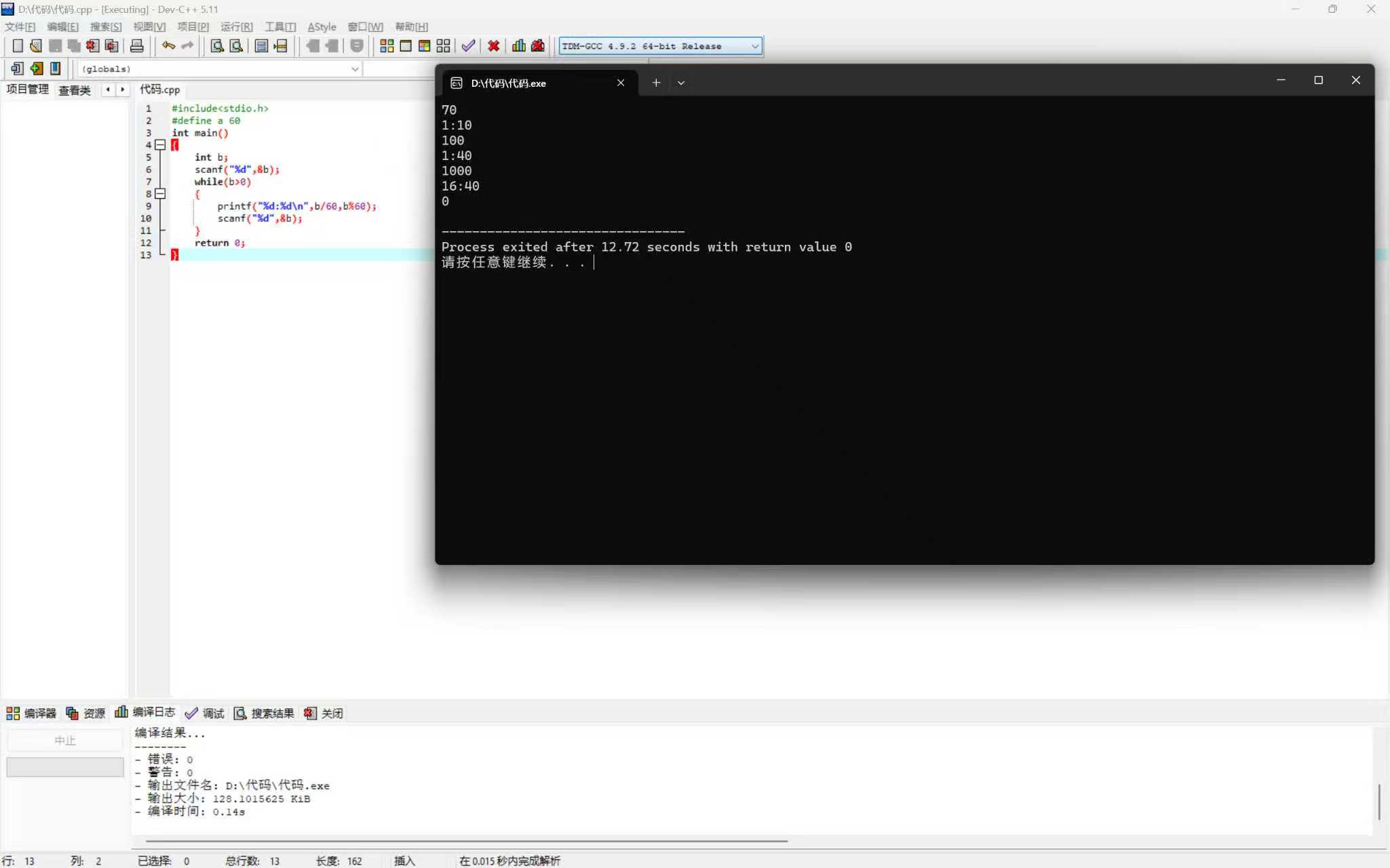Image resolution: width=1390 pixels, height=868 pixels.
Task: Select the 查看类 class view tab
Action: (x=74, y=90)
